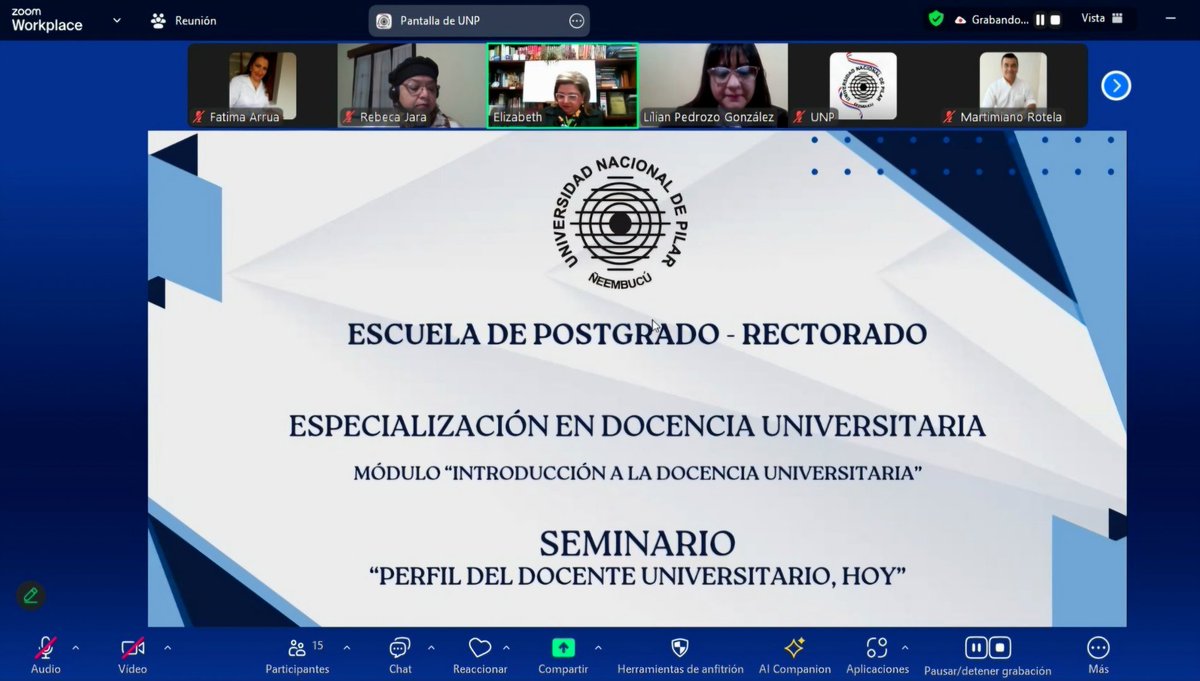Select Martimiano Rotela thumbnail
The image size is (1200, 681).
pyautogui.click(x=1013, y=86)
